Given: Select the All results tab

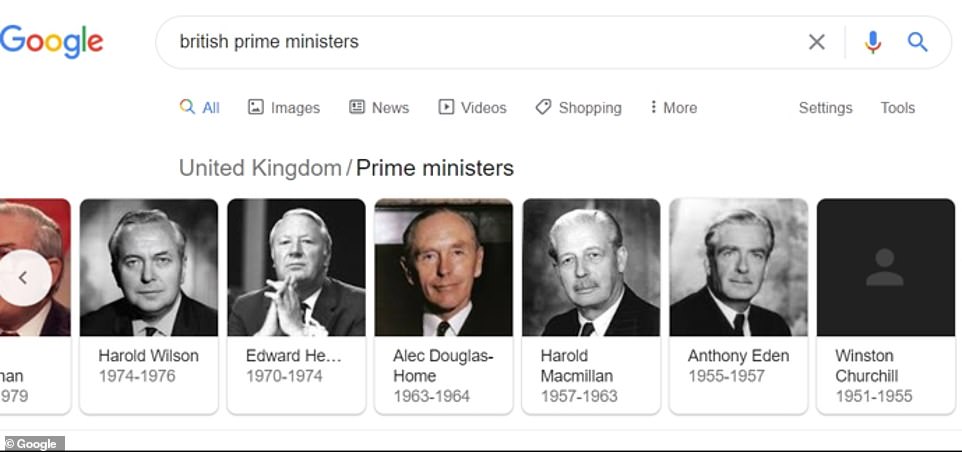Looking at the screenshot, I should pos(200,108).
